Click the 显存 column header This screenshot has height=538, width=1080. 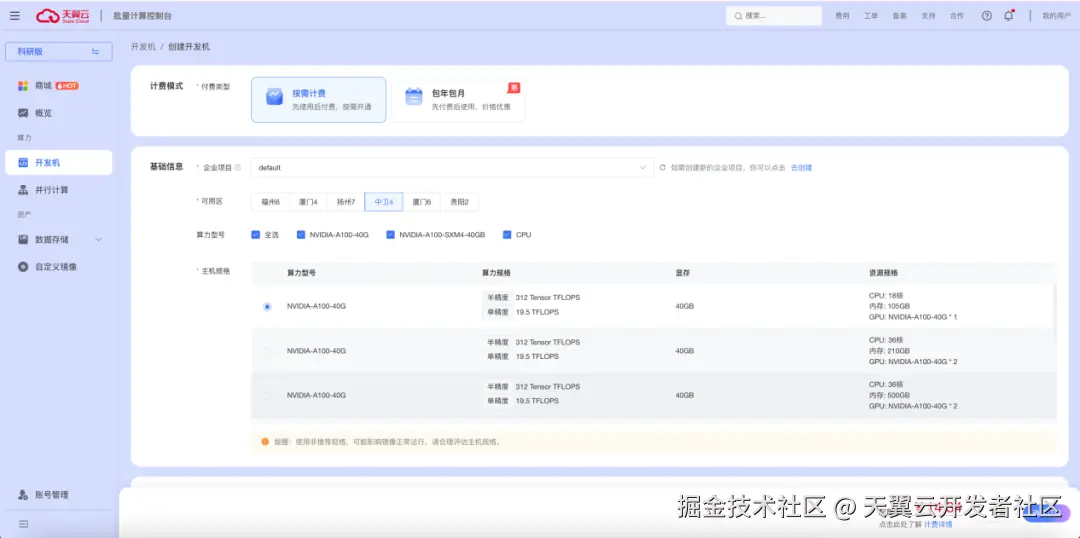(683, 273)
